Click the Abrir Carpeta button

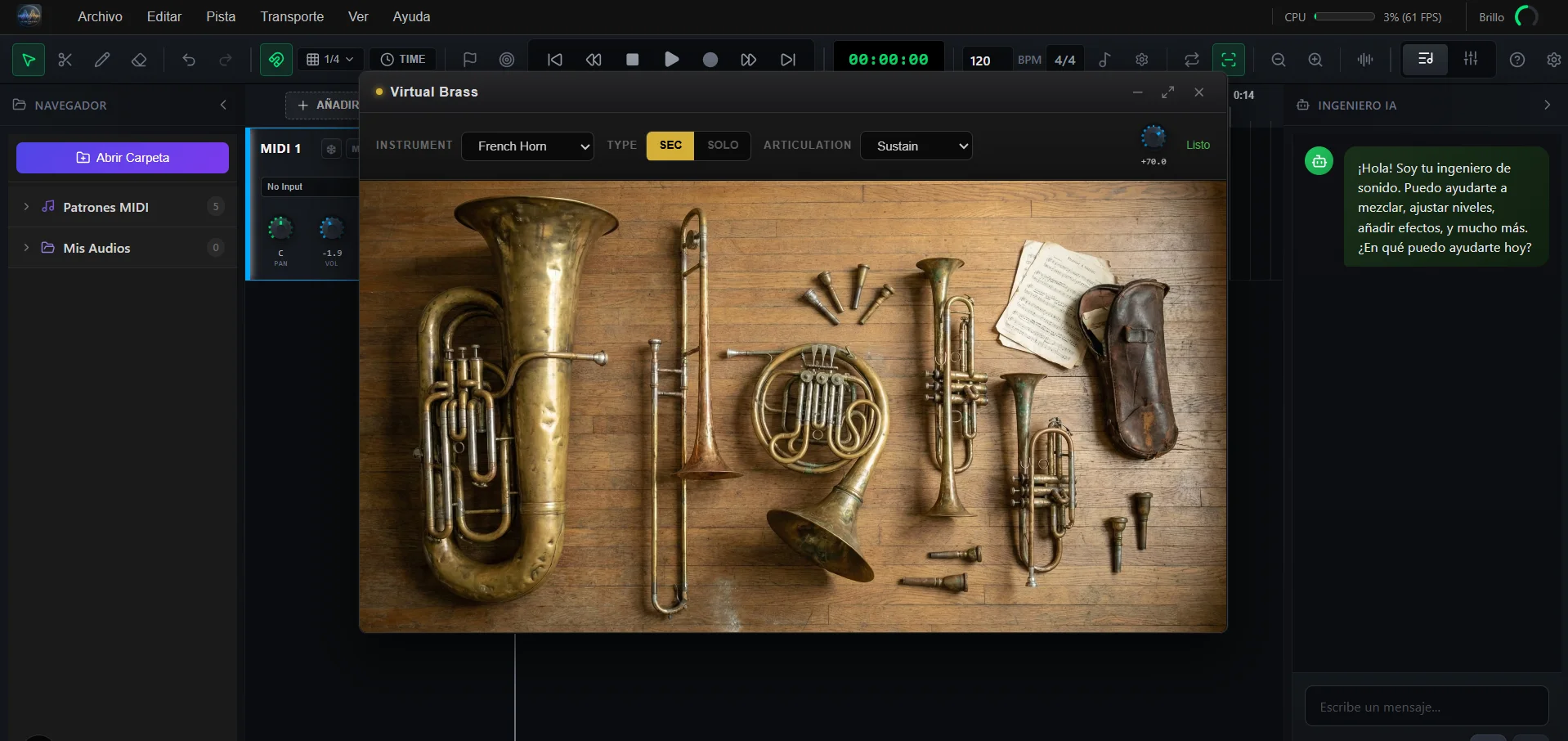(123, 158)
